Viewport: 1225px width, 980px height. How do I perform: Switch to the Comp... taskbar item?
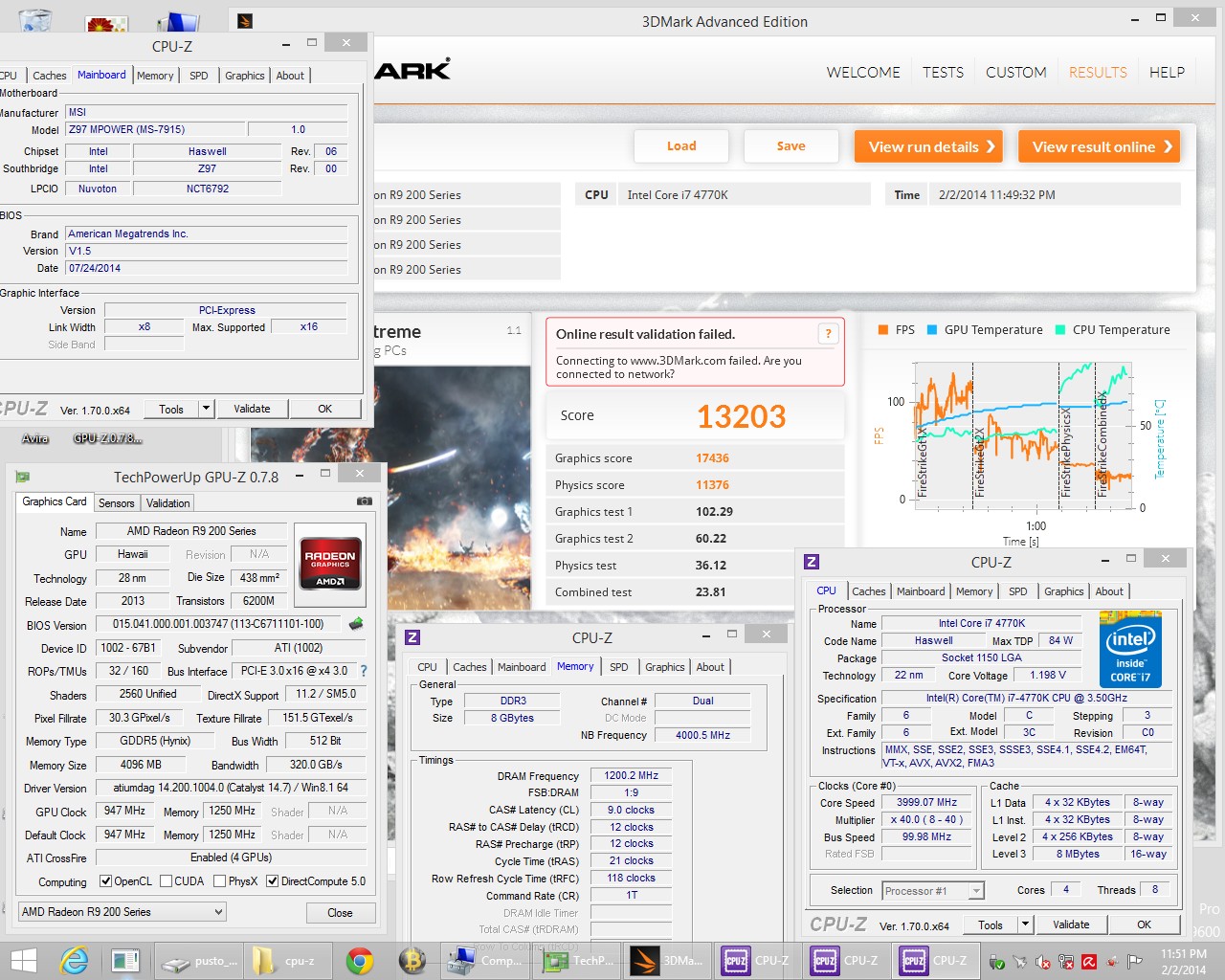pos(487,961)
